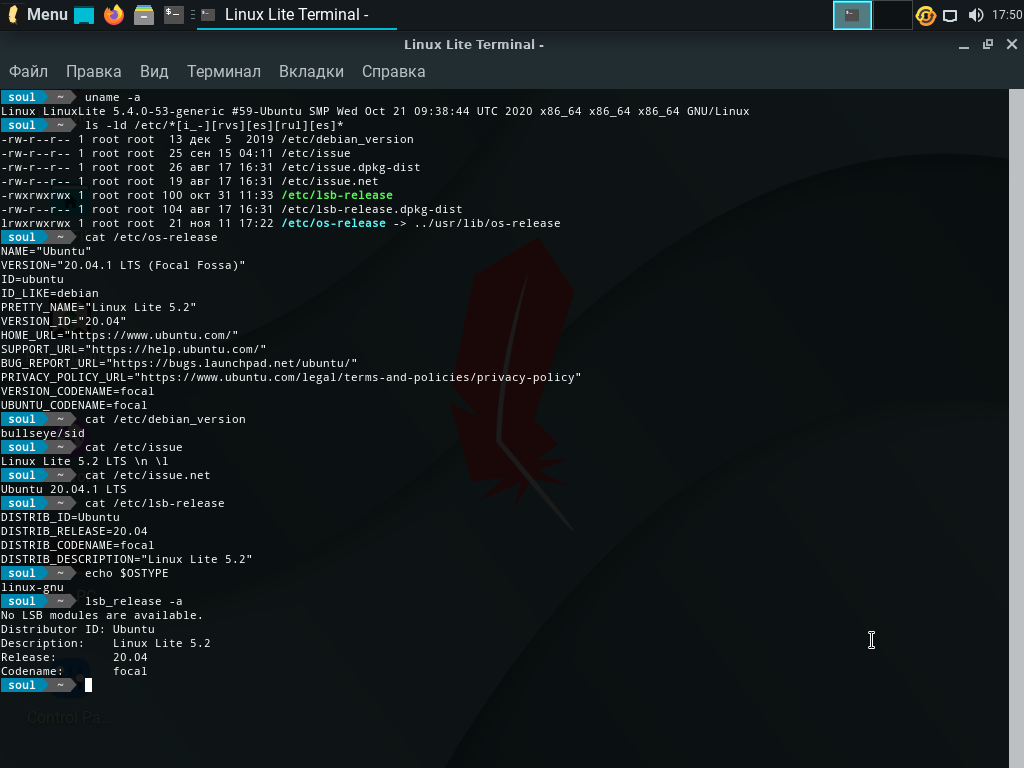The height and width of the screenshot is (768, 1024).
Task: Launch terminal from the panel launcher
Action: click(173, 14)
